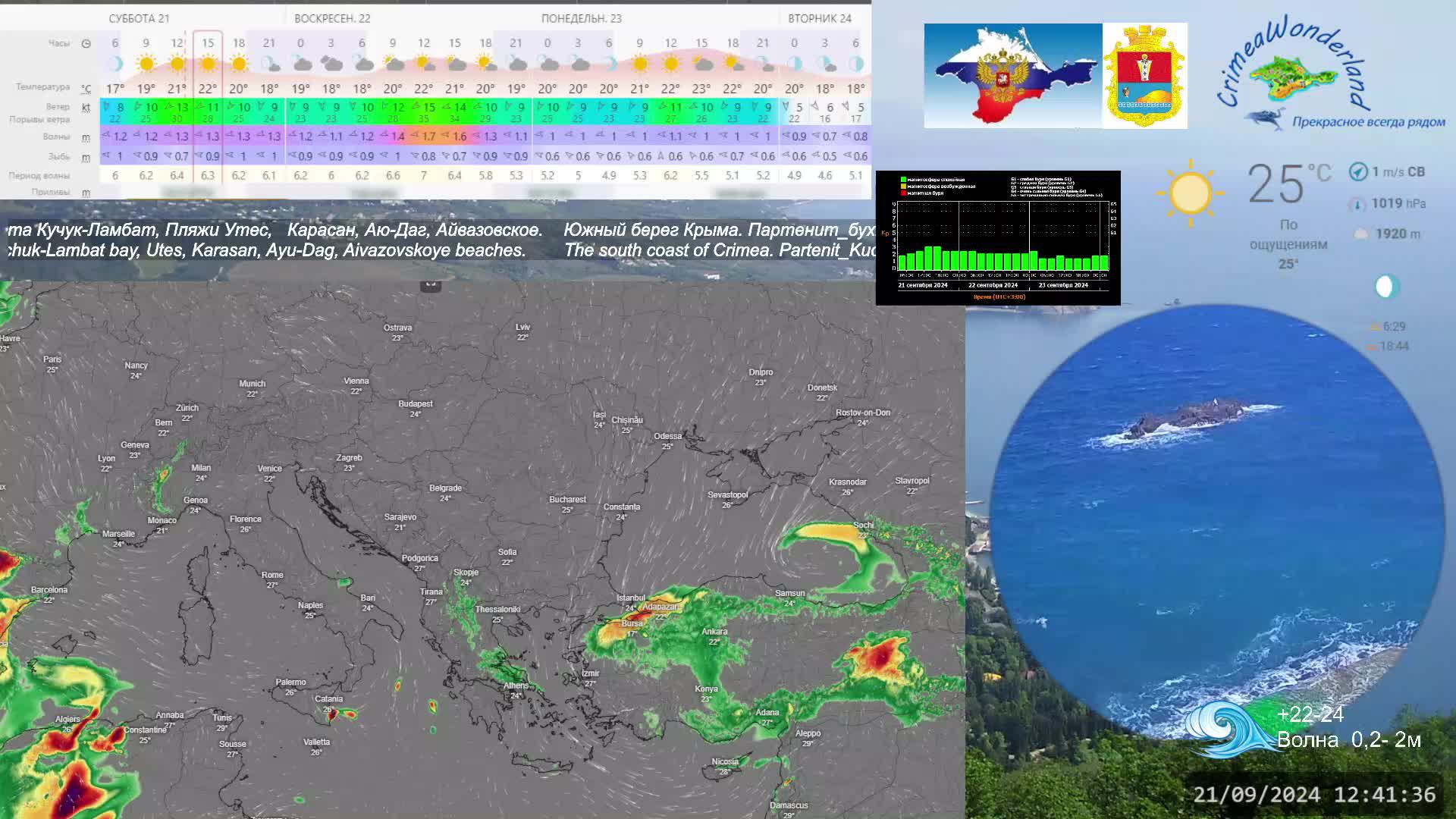
Task: Click the По ощущениям 25° text
Action: pyautogui.click(x=1288, y=244)
